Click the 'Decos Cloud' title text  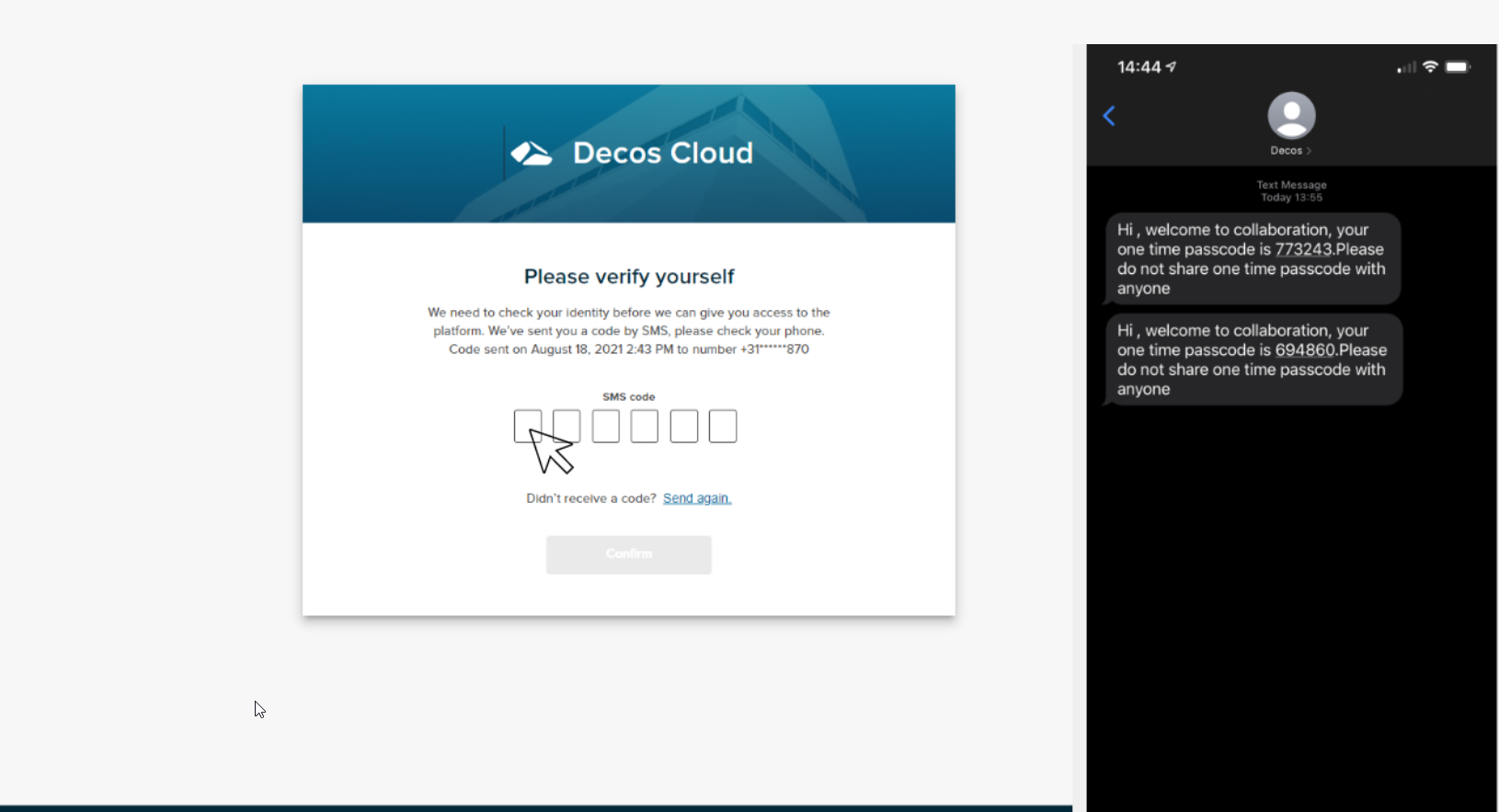pos(663,153)
